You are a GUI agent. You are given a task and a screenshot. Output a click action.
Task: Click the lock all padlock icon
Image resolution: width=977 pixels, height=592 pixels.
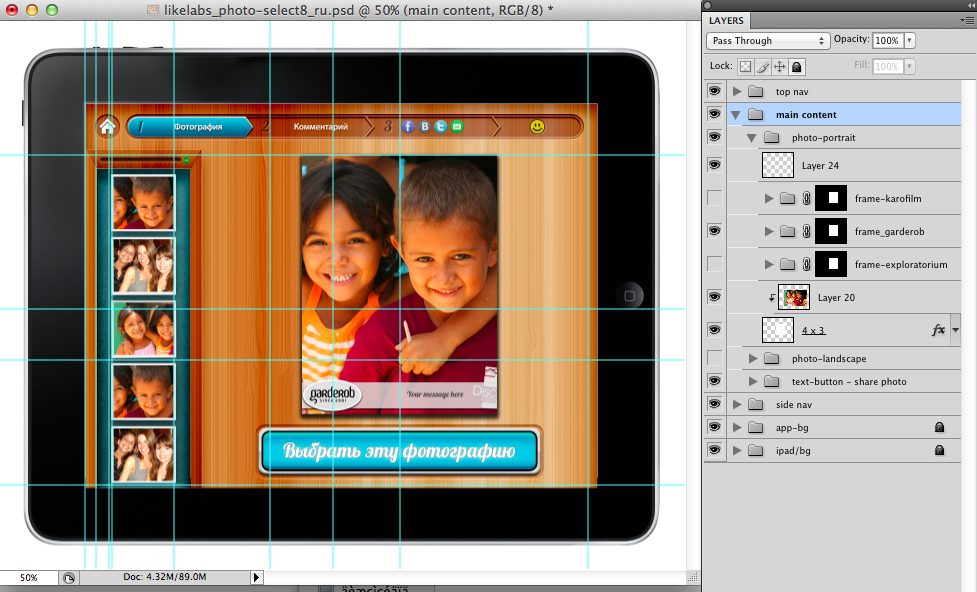point(796,67)
